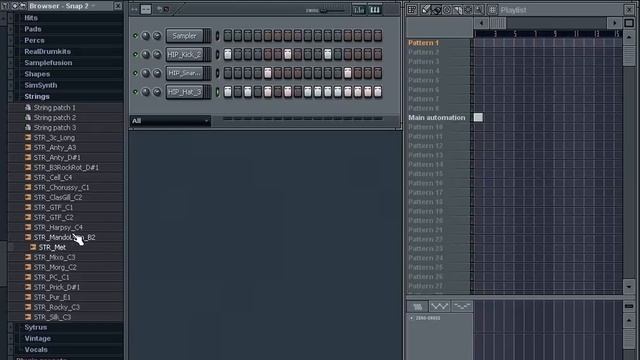640x360 pixels.
Task: Mute the Sampler channel via green LED
Action: (135, 36)
